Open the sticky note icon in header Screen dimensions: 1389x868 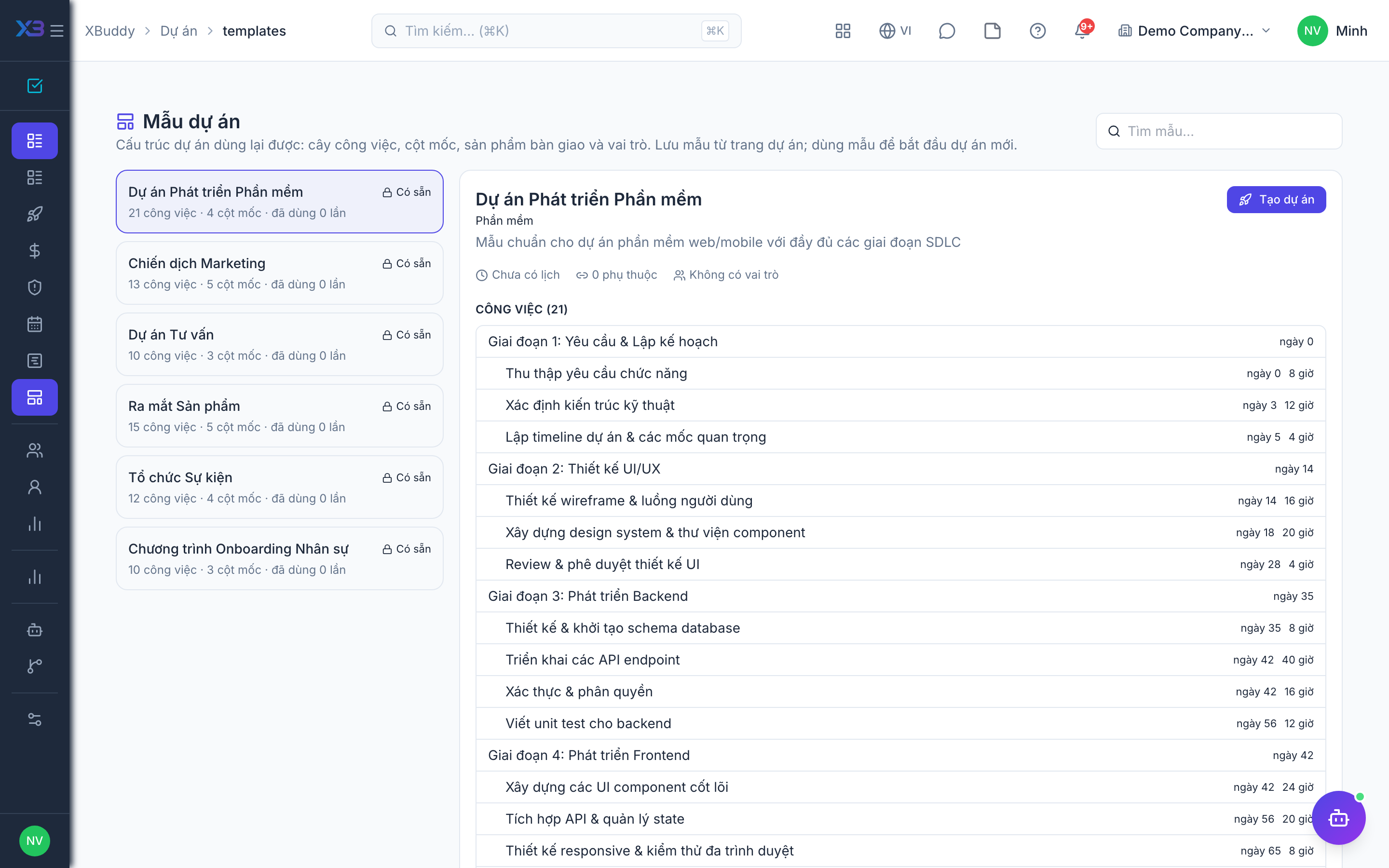click(x=992, y=31)
